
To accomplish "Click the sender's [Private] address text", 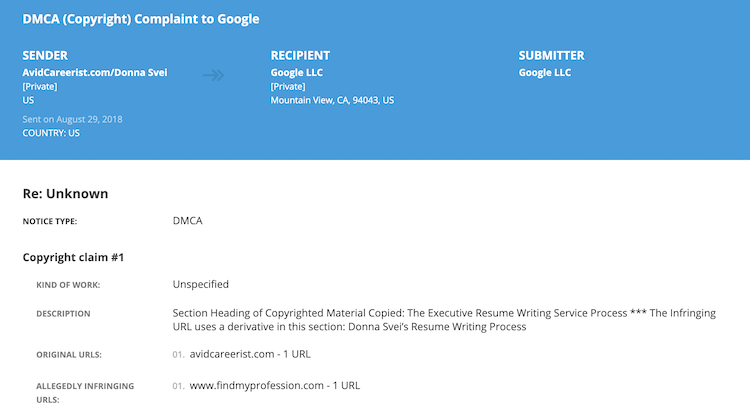I will tap(40, 87).
